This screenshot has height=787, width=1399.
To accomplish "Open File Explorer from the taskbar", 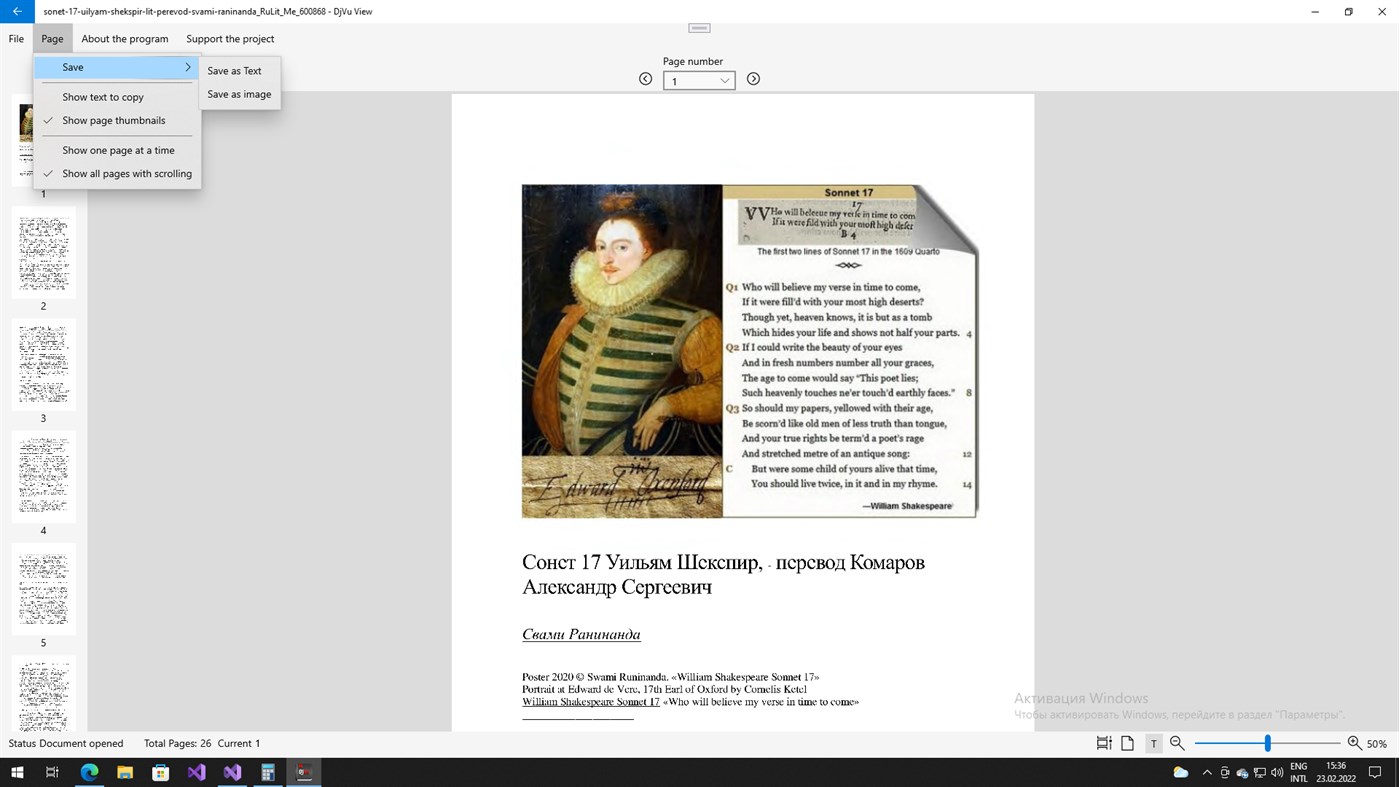I will (125, 772).
